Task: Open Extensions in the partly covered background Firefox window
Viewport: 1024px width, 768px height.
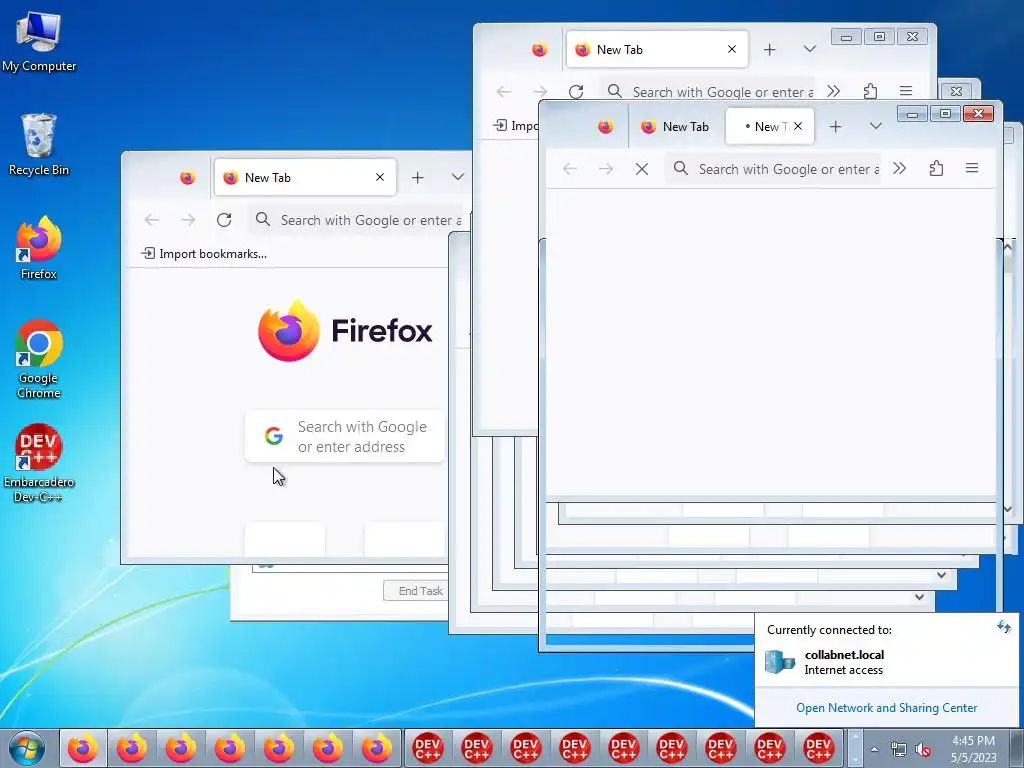Action: click(x=870, y=91)
